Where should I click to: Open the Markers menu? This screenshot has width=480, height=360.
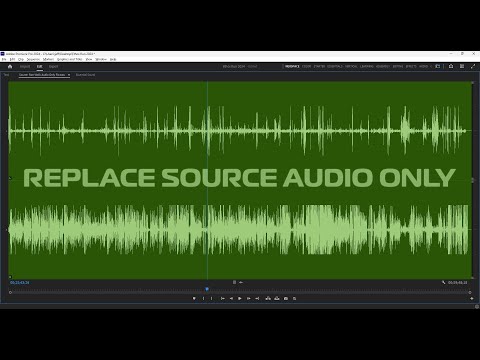tap(48, 59)
